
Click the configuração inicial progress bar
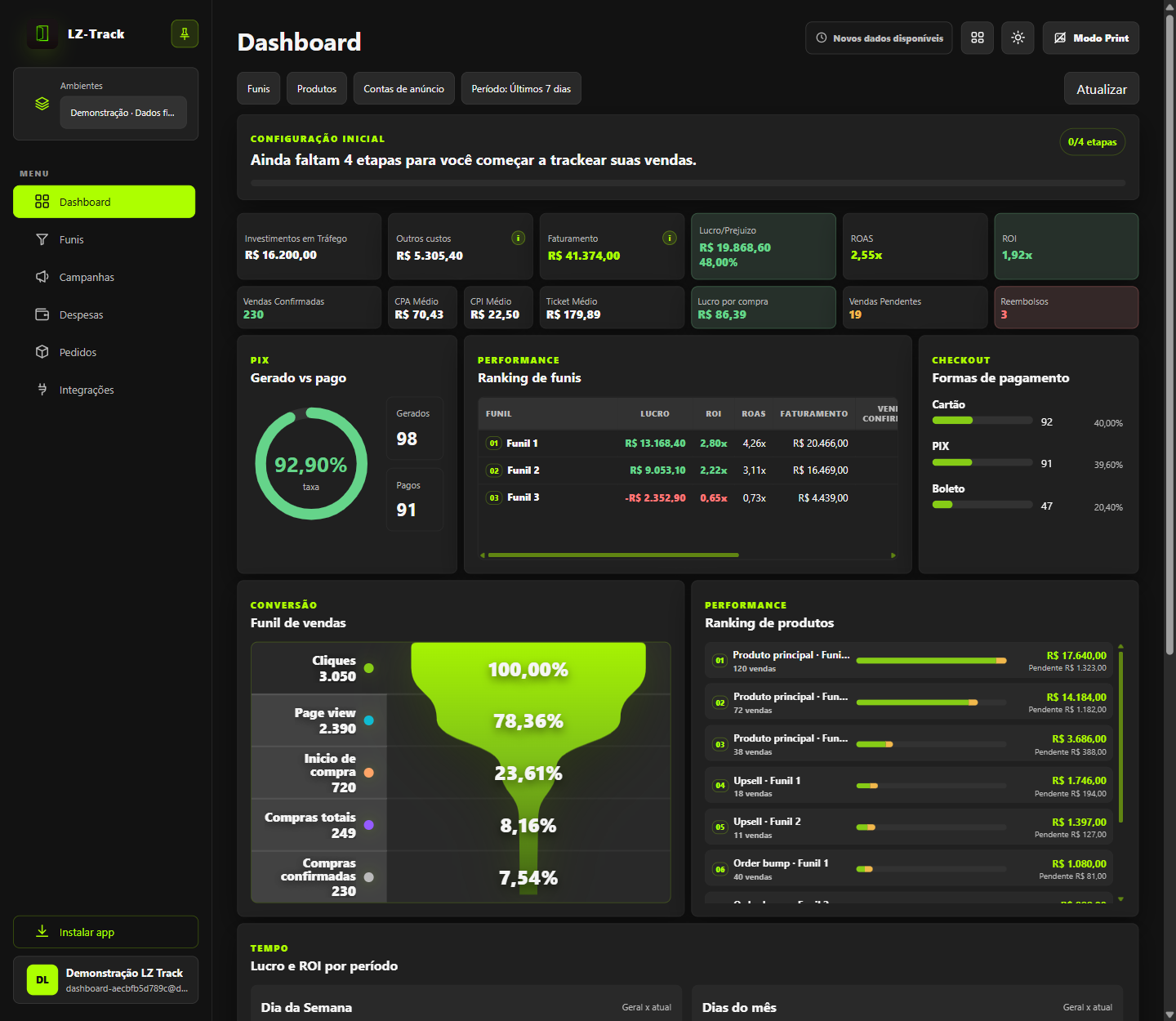[x=688, y=183]
